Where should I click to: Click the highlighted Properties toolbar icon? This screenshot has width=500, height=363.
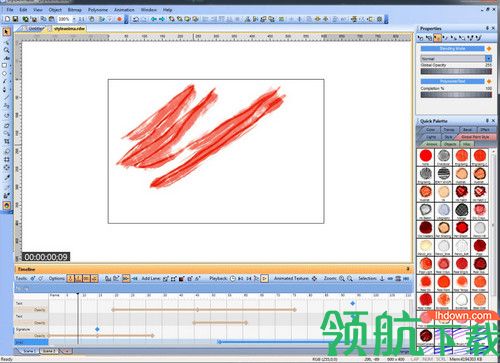438,38
